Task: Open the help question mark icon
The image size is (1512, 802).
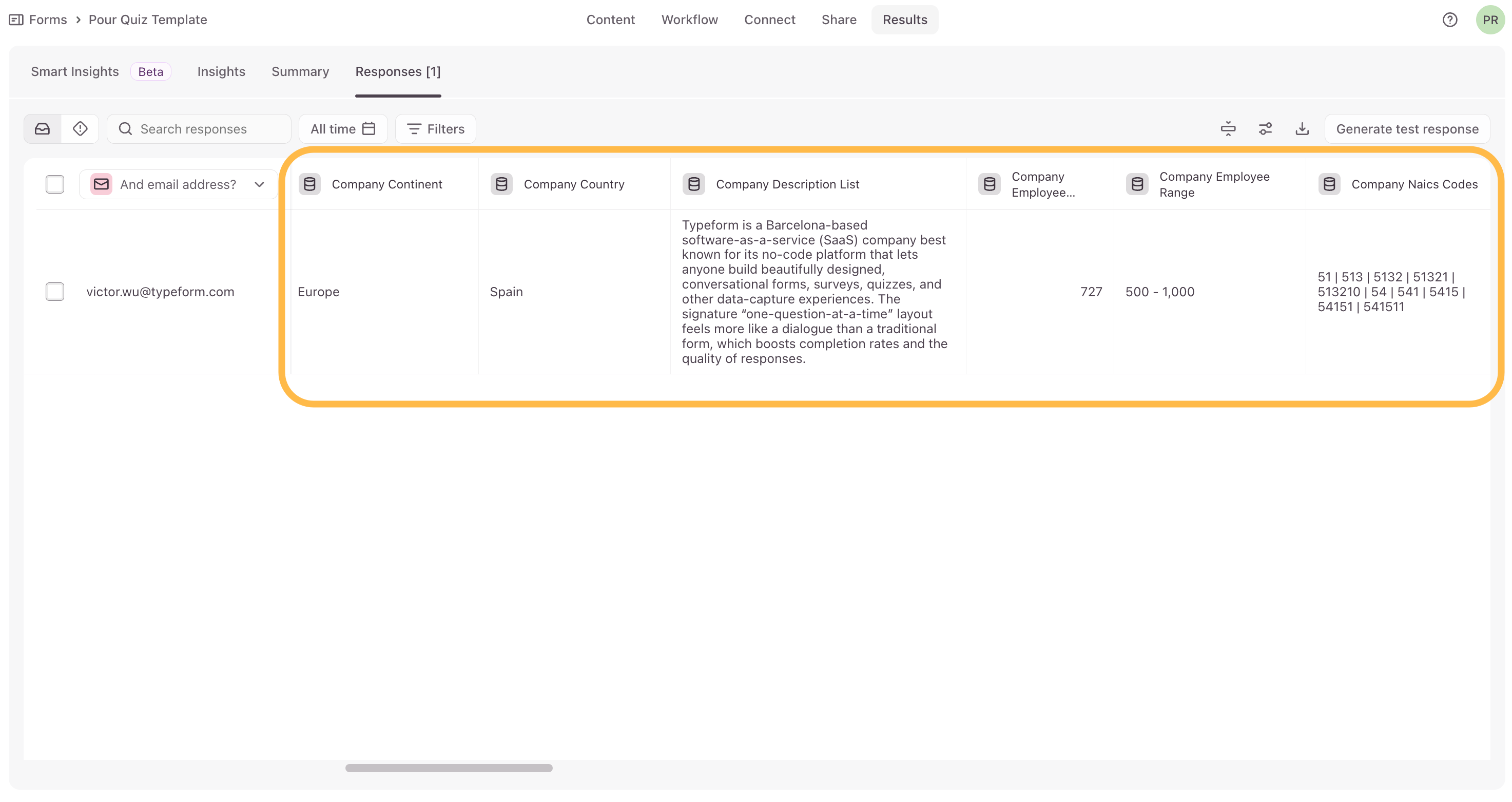Action: 1449,20
